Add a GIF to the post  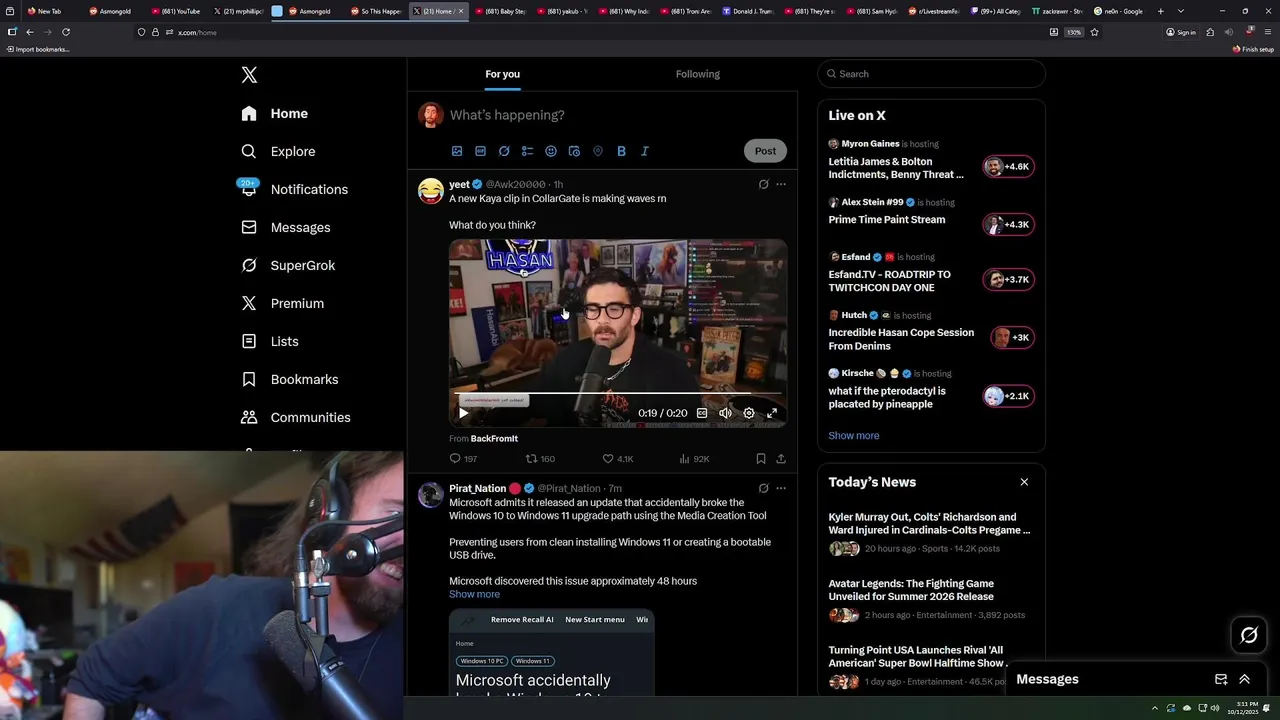coord(480,151)
